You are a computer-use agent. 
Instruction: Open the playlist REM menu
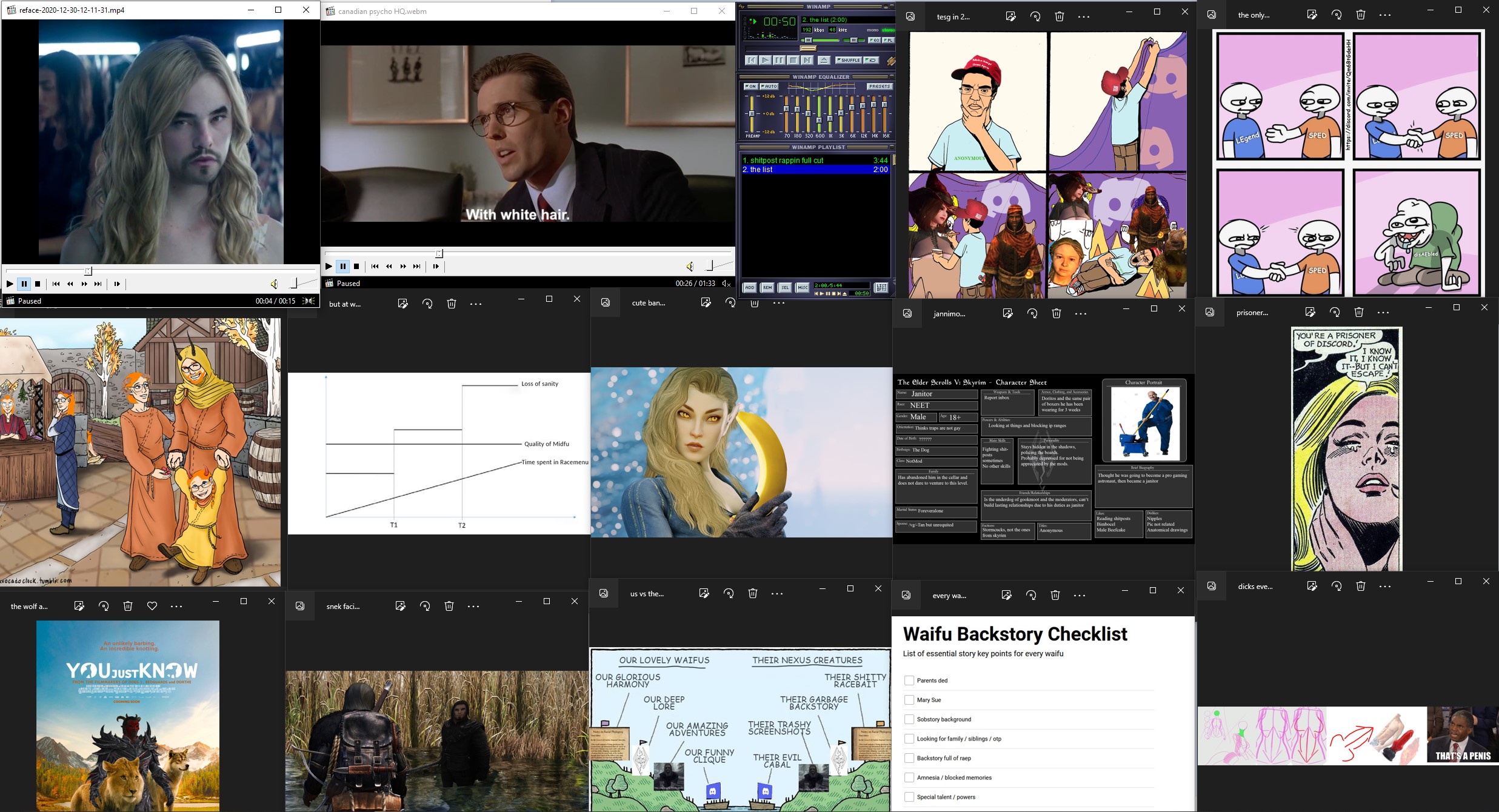tap(767, 288)
